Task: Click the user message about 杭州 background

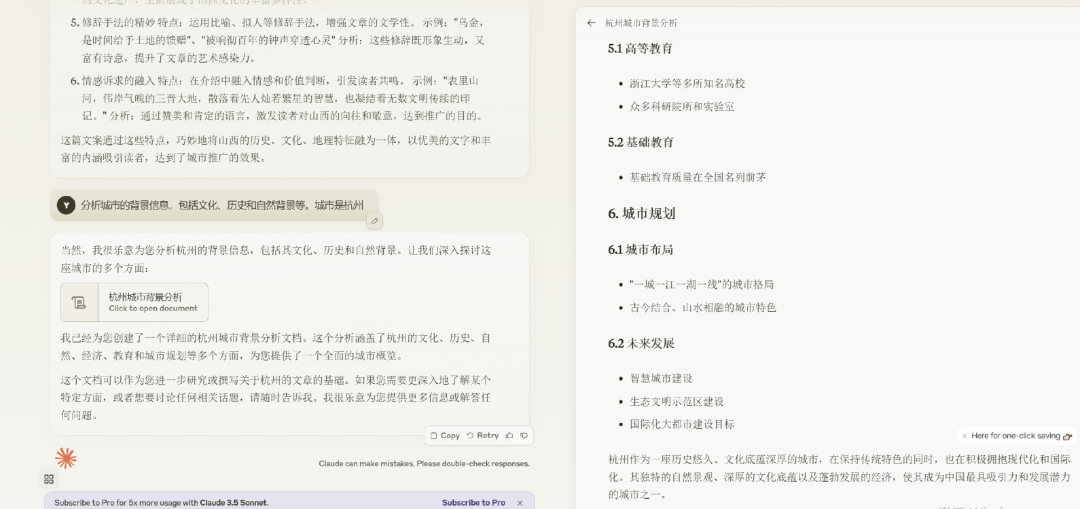Action: pos(222,205)
